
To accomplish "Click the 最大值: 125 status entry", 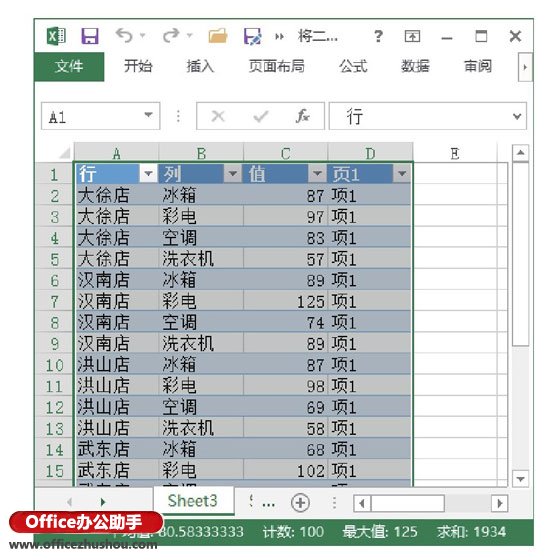I will point(379,532).
